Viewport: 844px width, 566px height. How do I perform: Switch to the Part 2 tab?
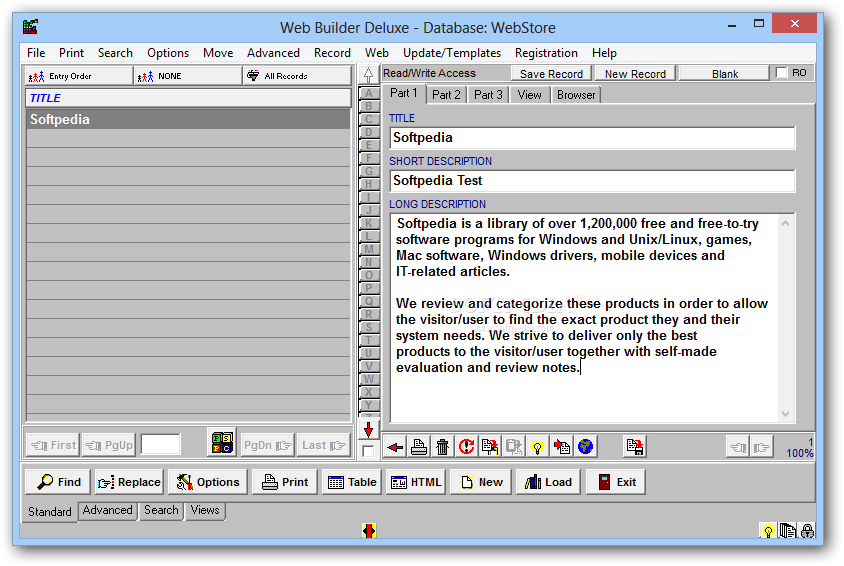(x=446, y=95)
